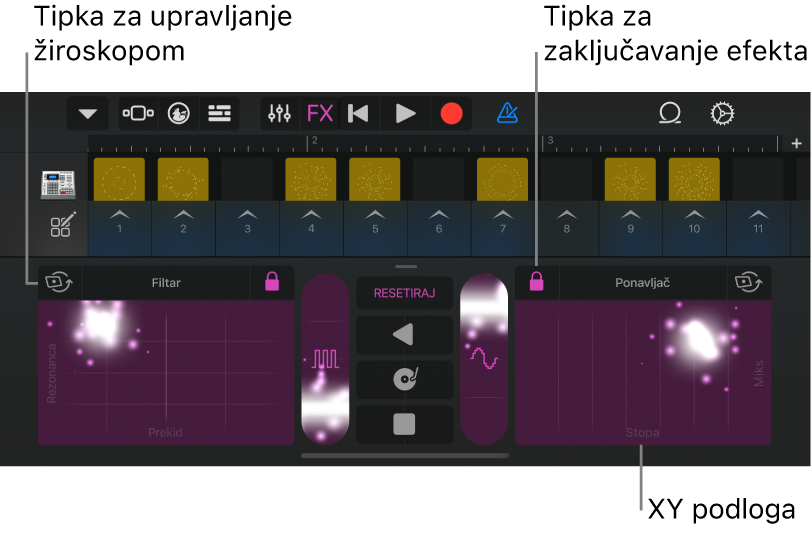Screen dimensions: 811x535
Task: Add a song section with plus button
Action: [x=797, y=143]
